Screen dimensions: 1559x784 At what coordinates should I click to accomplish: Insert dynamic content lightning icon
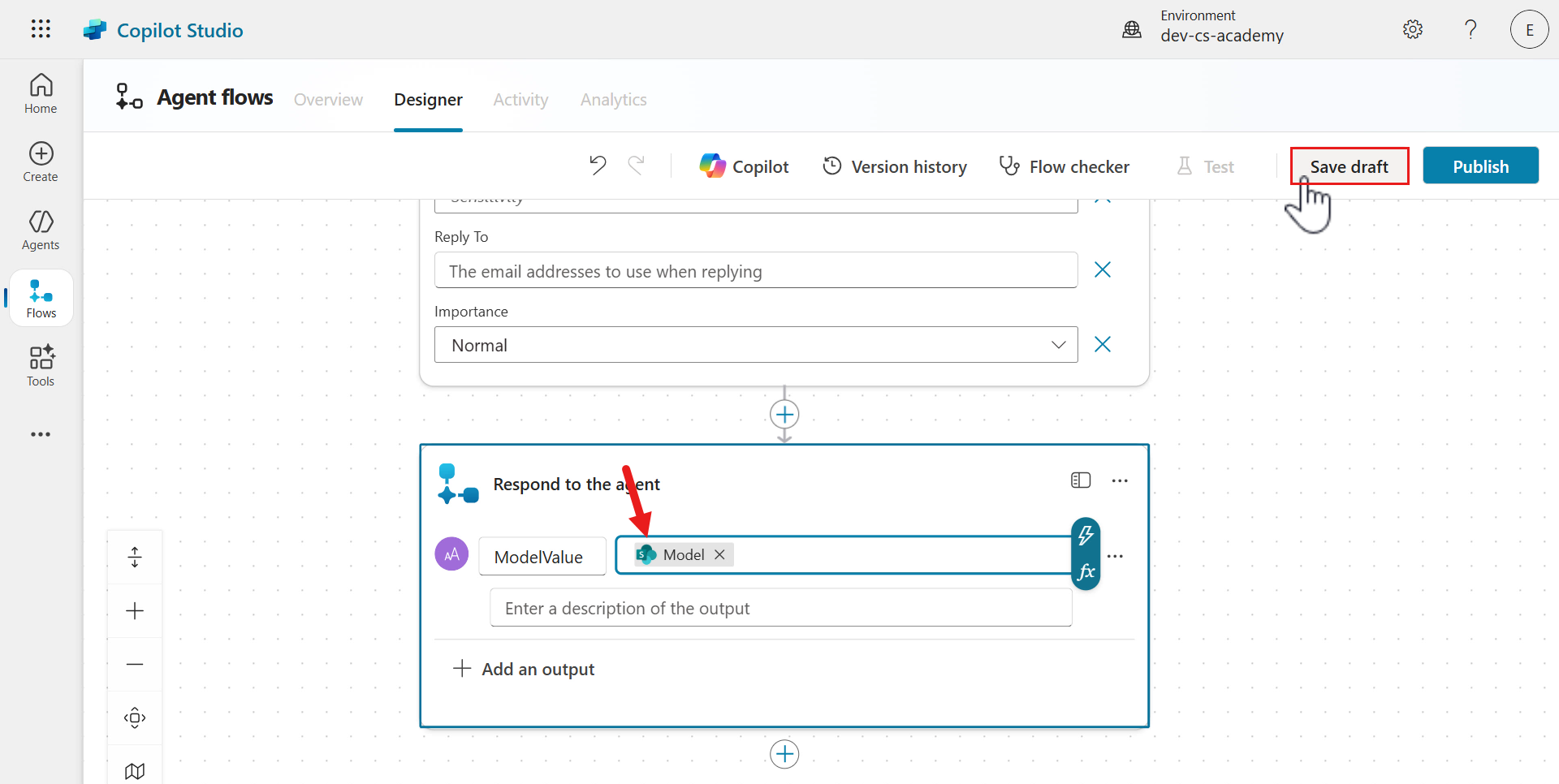[1086, 536]
